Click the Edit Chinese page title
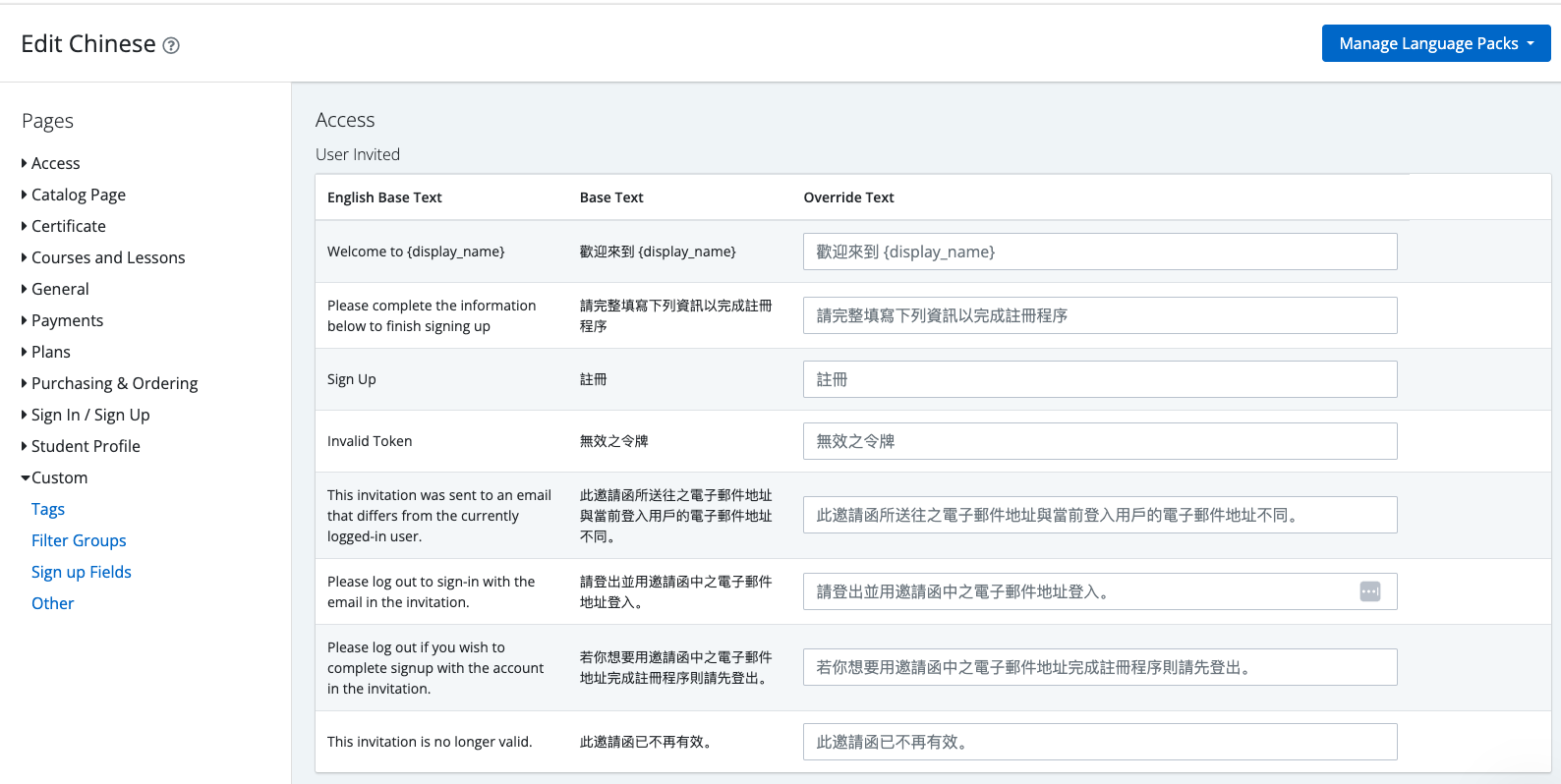 pos(88,44)
